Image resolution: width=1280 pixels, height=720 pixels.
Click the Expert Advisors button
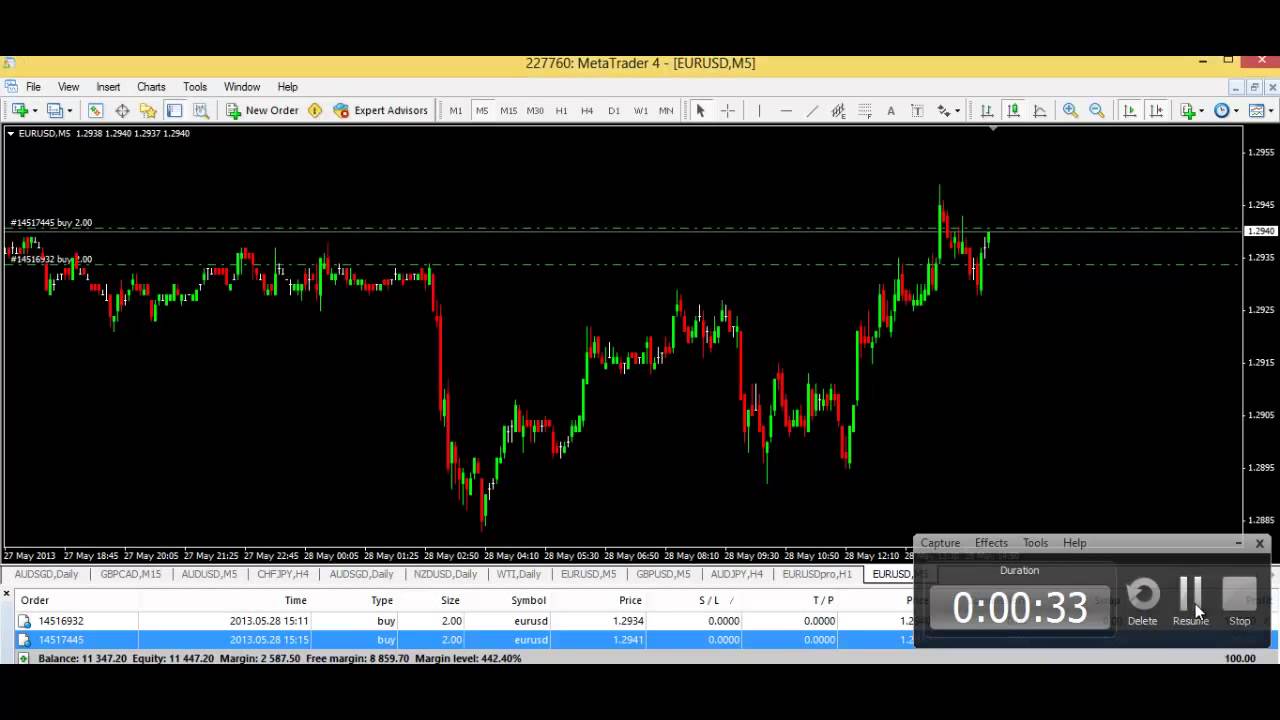[x=381, y=110]
